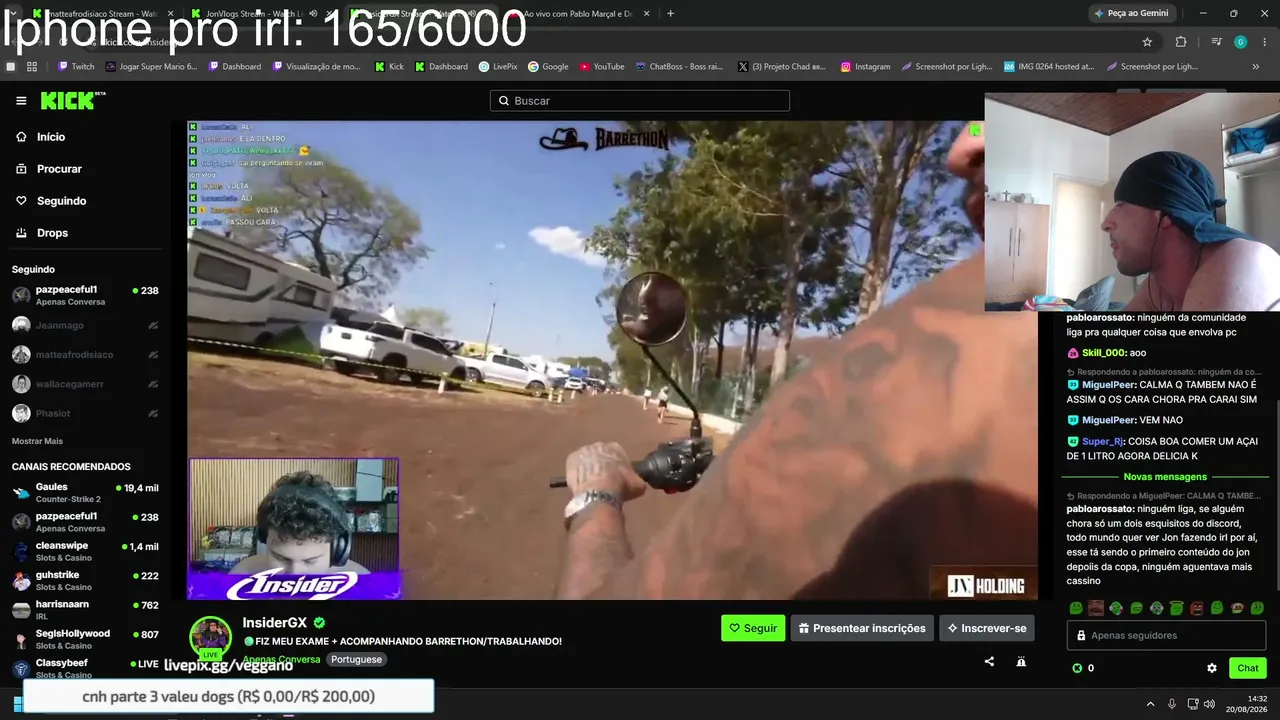Expand the bookmarks overflow chevron

click(1256, 67)
